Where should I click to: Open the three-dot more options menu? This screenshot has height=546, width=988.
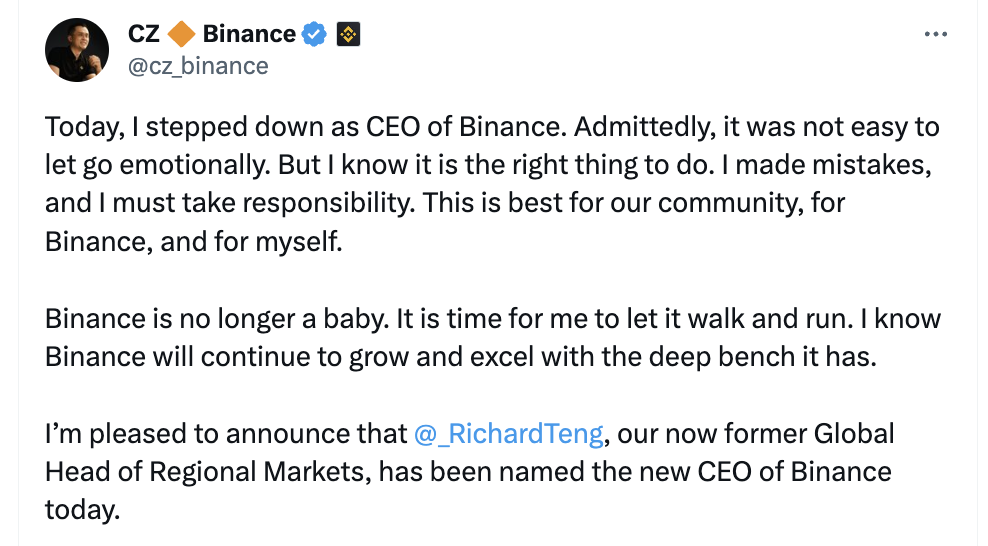click(x=935, y=34)
